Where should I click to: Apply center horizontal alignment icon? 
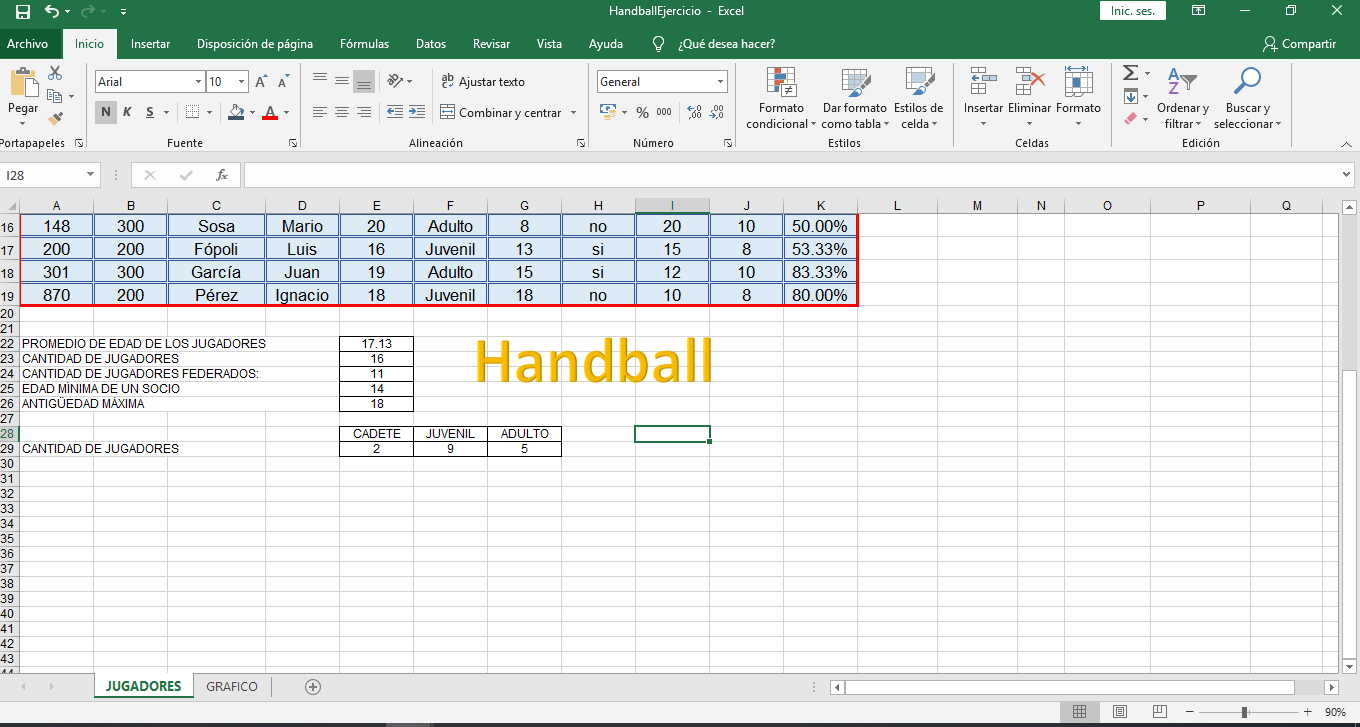[x=342, y=112]
